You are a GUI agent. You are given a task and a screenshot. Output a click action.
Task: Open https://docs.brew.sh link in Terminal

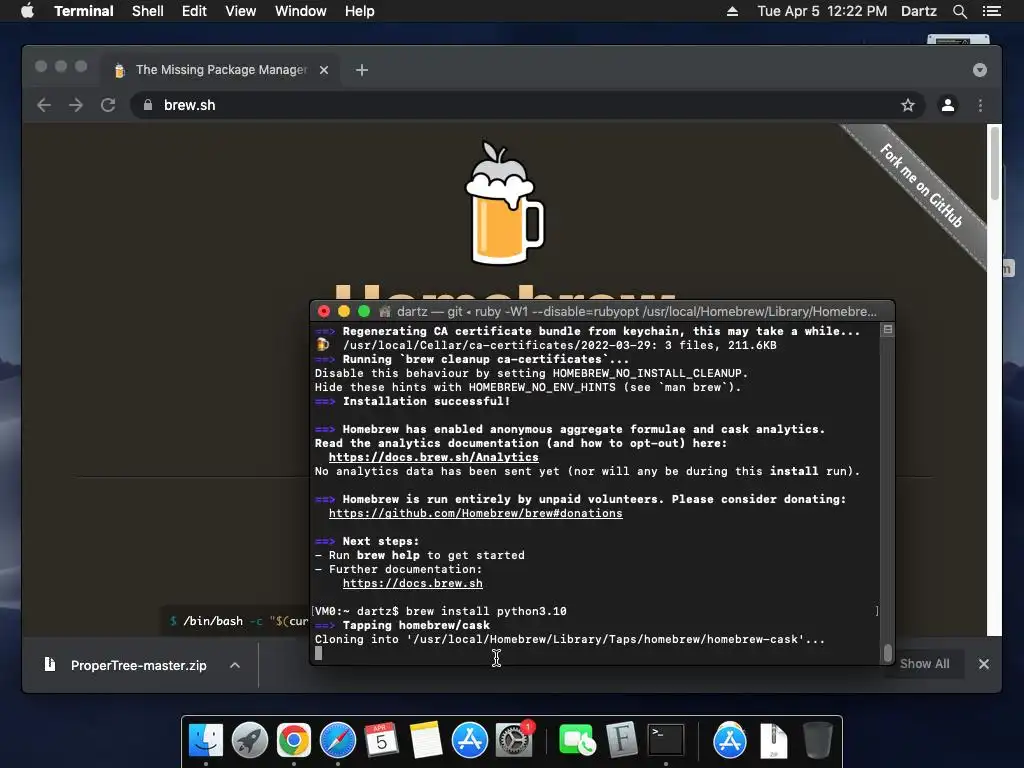[413, 583]
